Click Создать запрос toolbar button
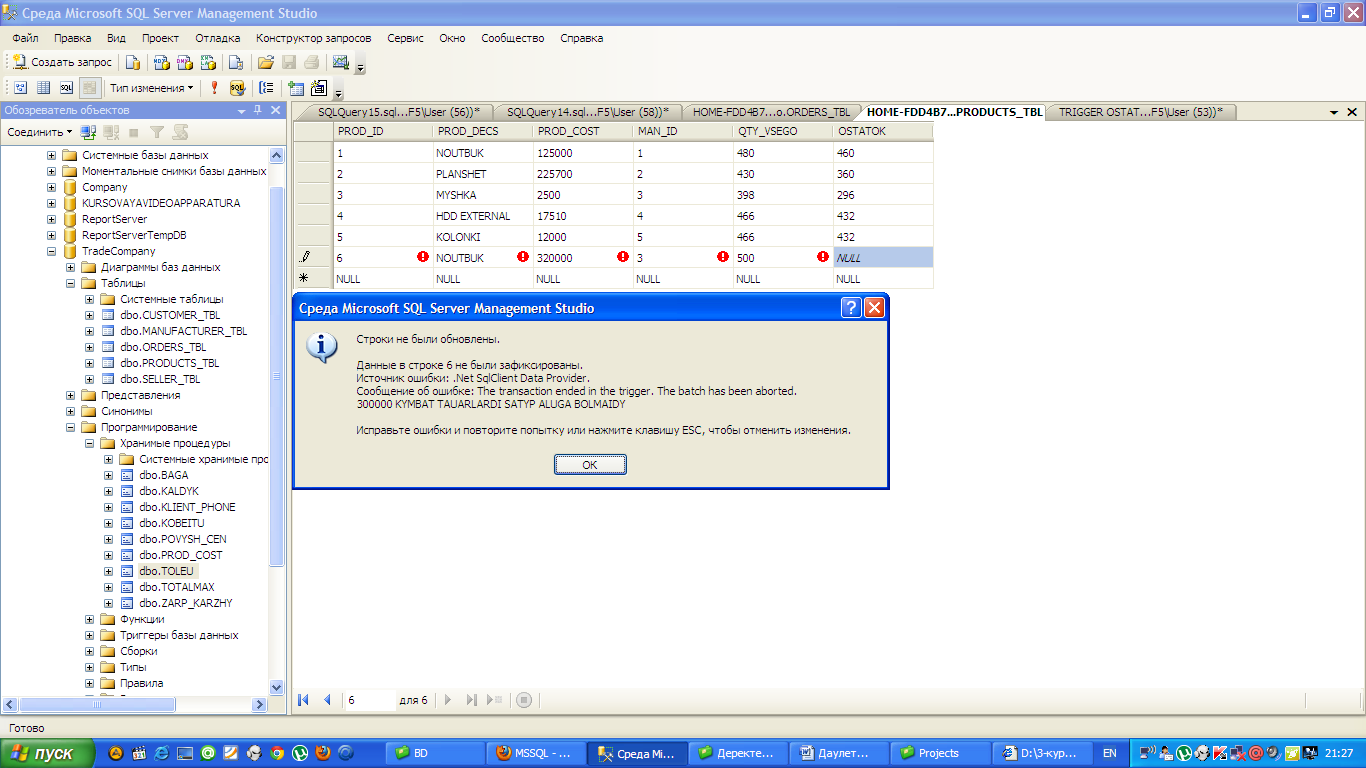 coord(62,62)
